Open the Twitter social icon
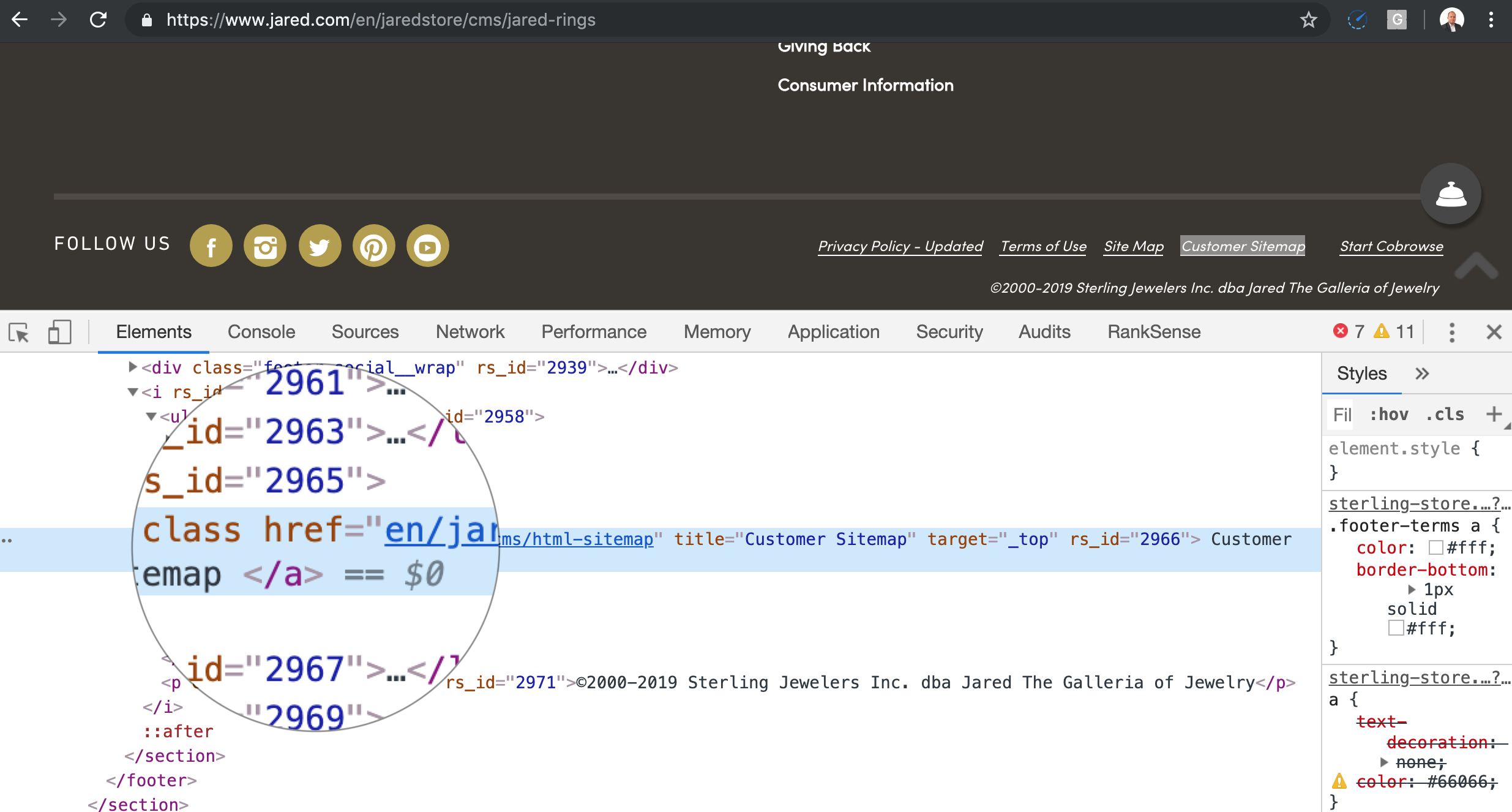This screenshot has width=1512, height=812. click(320, 246)
